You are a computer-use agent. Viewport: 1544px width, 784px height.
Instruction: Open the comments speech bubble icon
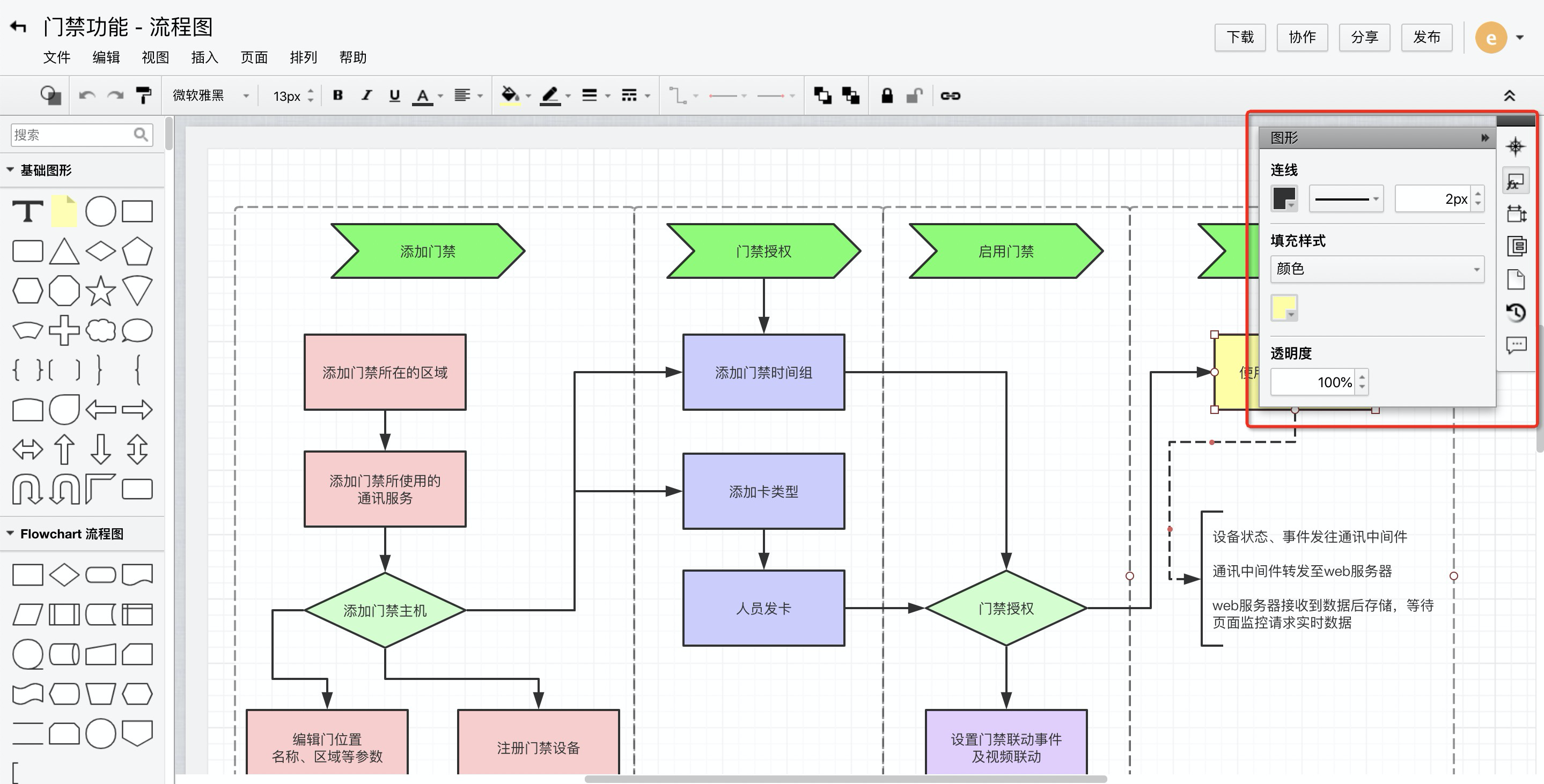point(1516,345)
